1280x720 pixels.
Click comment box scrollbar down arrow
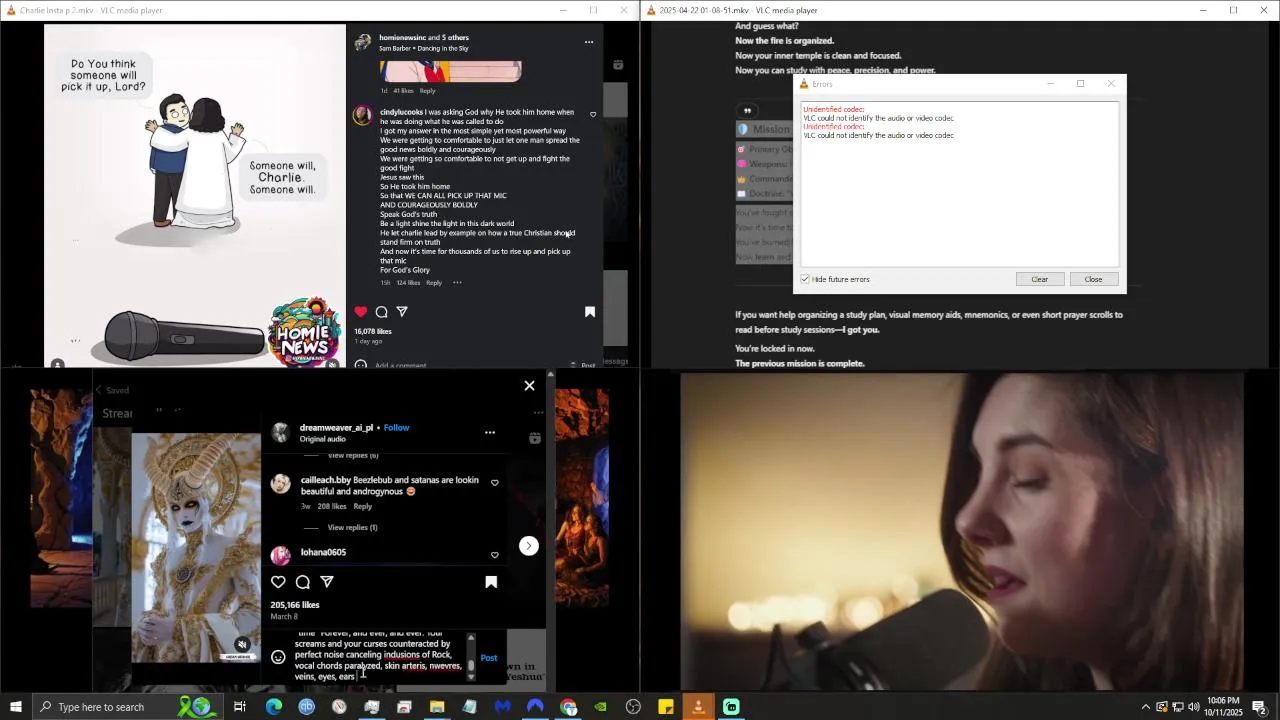pos(471,677)
